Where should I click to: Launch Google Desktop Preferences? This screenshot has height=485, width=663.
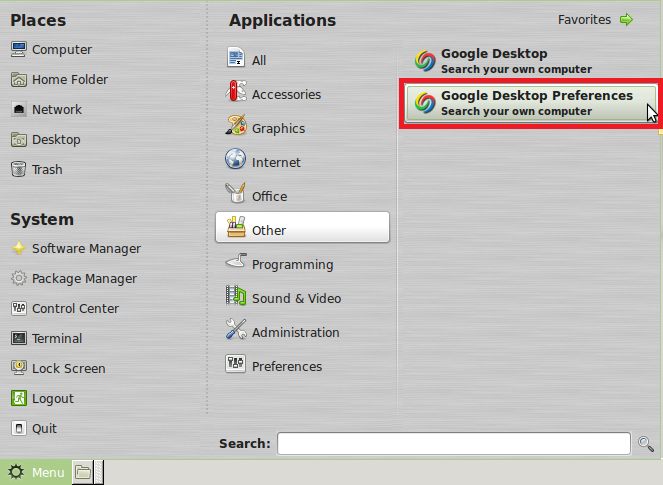click(531, 103)
